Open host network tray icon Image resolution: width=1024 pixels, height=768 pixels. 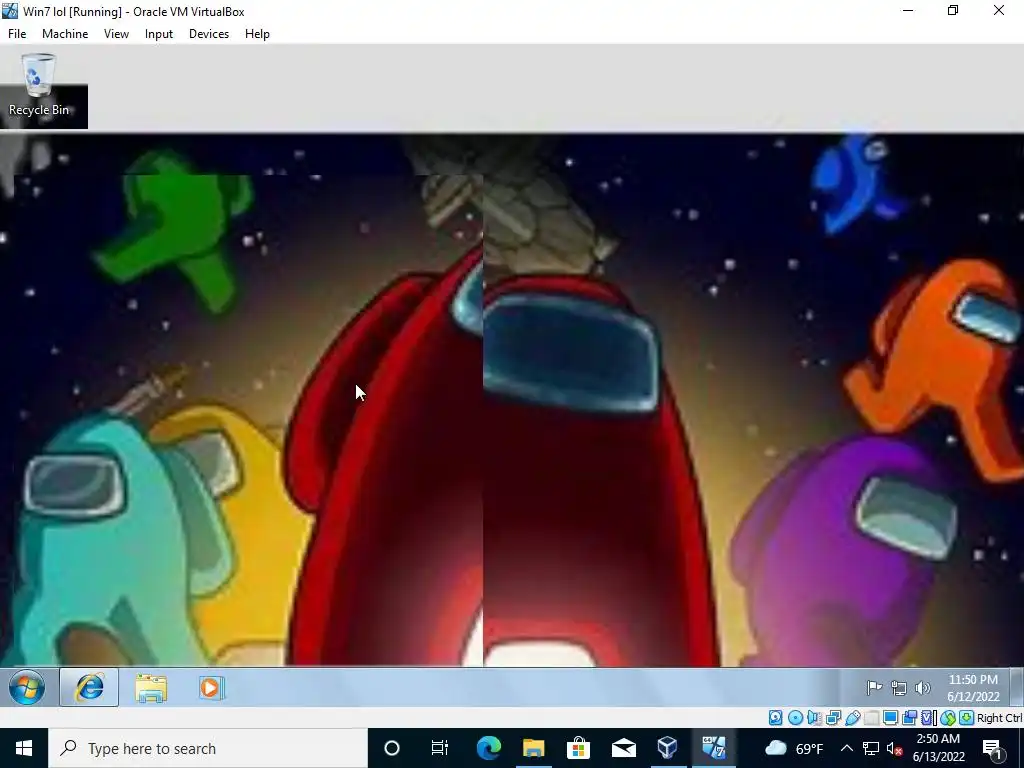click(x=871, y=748)
